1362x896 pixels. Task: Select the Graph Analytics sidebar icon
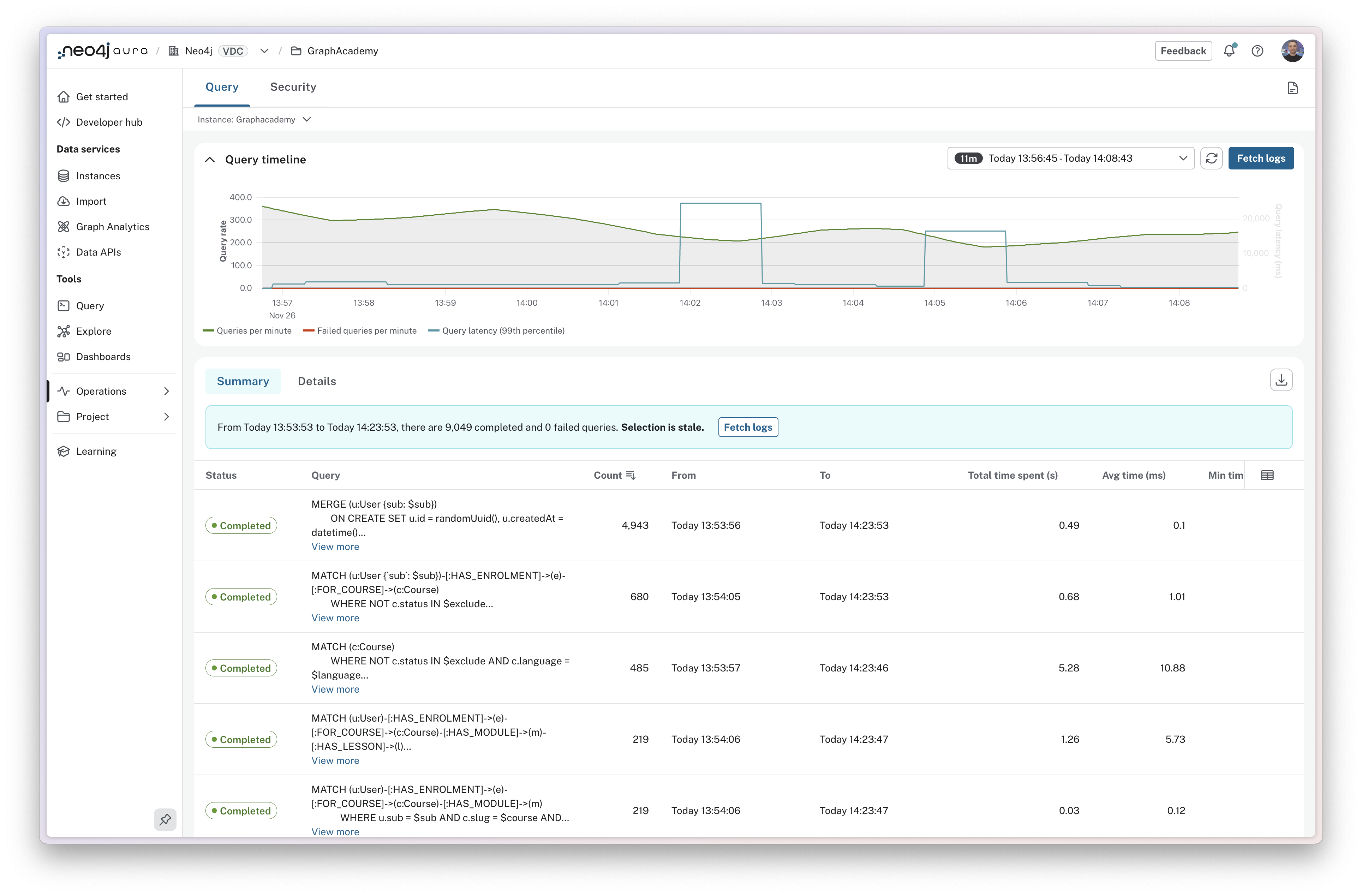(64, 227)
